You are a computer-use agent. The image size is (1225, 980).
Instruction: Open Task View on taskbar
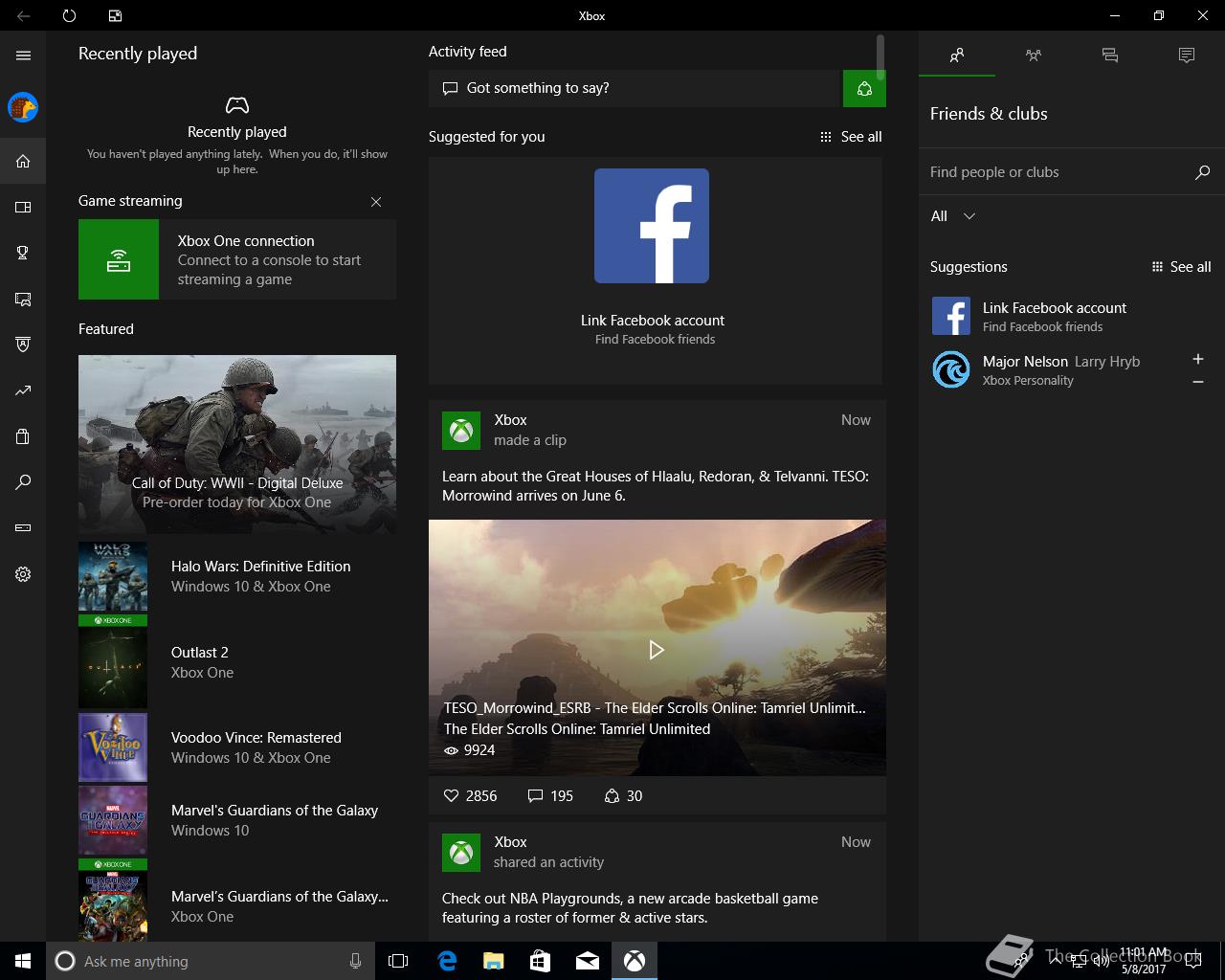tap(398, 961)
